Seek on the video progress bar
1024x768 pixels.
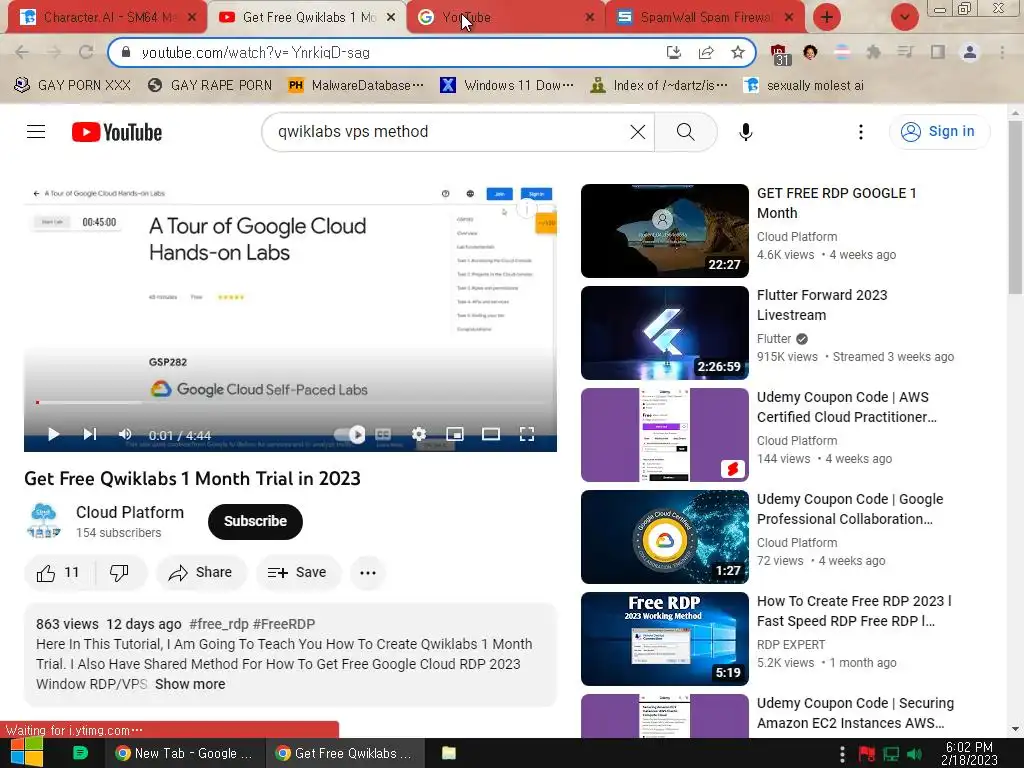coord(290,402)
